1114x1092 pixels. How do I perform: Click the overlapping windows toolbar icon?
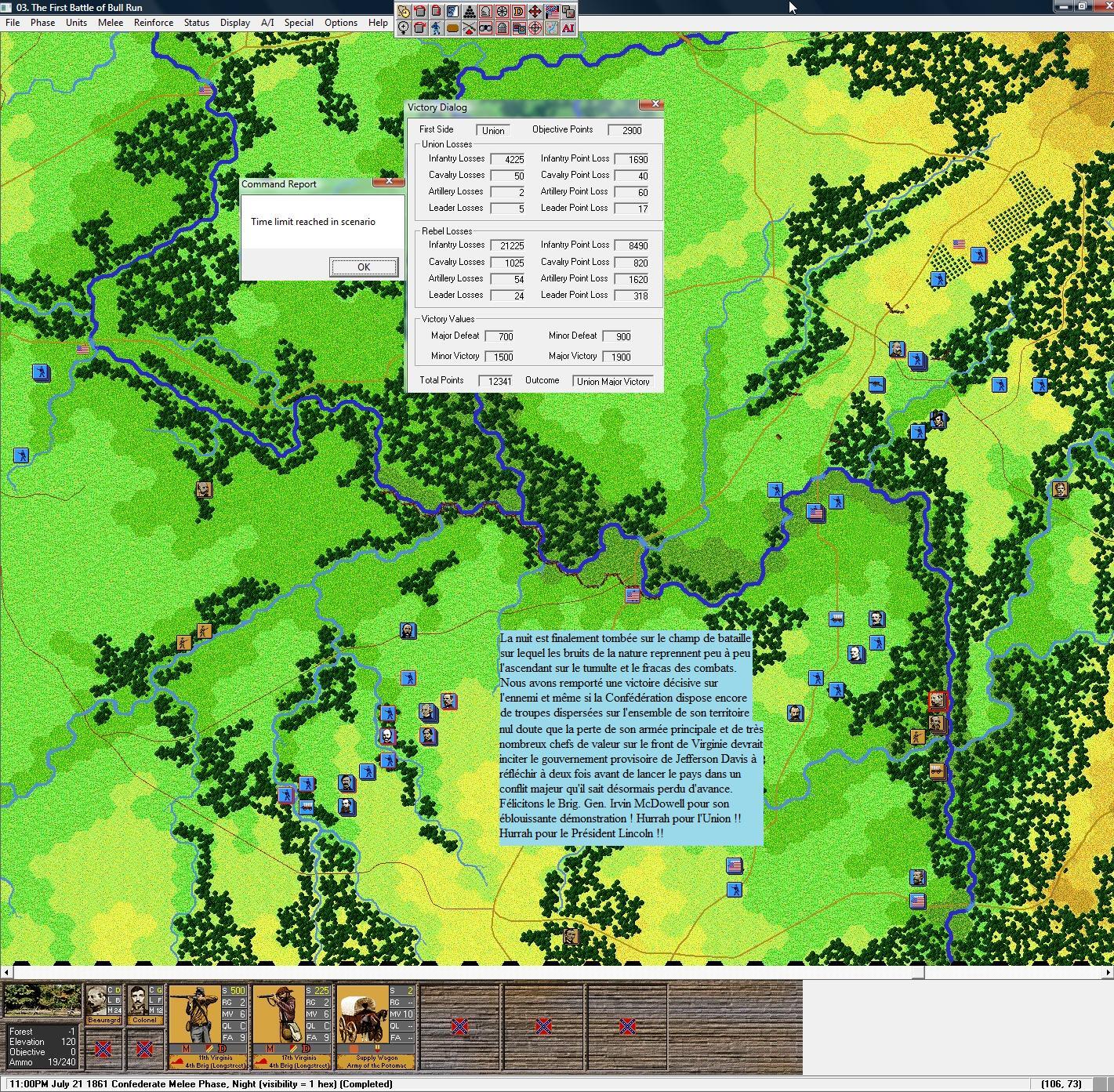[x=519, y=28]
